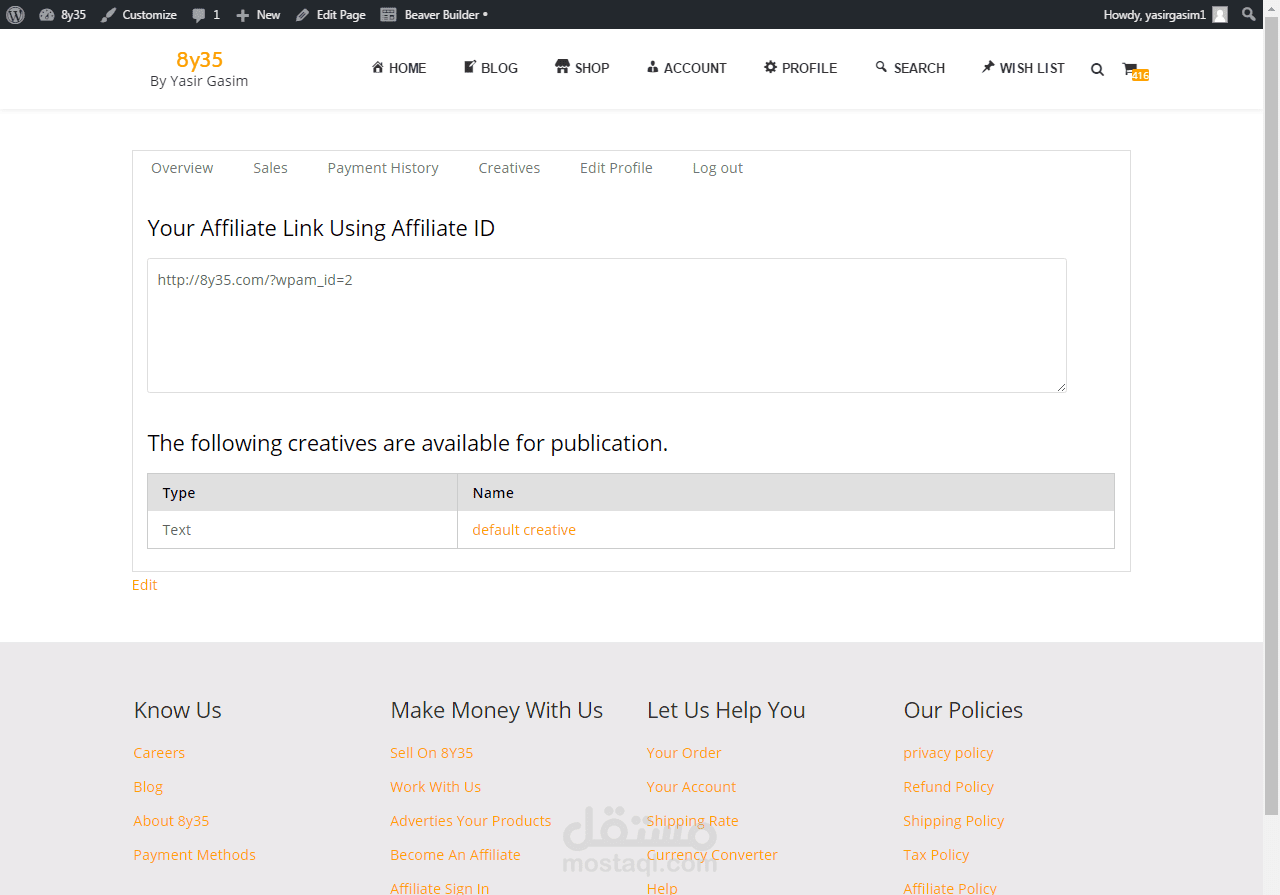Open the Shipping Policy link
Screen dimensions: 1280x895
pyautogui.click(x=953, y=821)
